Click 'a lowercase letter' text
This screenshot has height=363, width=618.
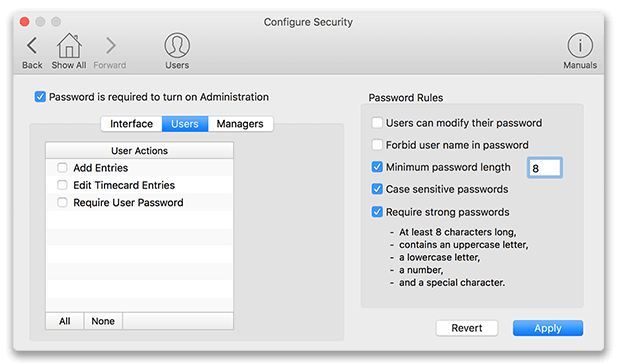[x=439, y=257]
